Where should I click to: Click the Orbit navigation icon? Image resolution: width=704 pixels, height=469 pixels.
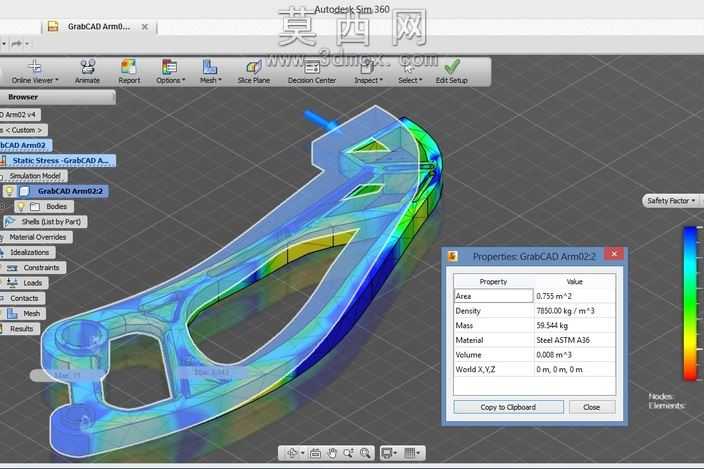[291, 453]
